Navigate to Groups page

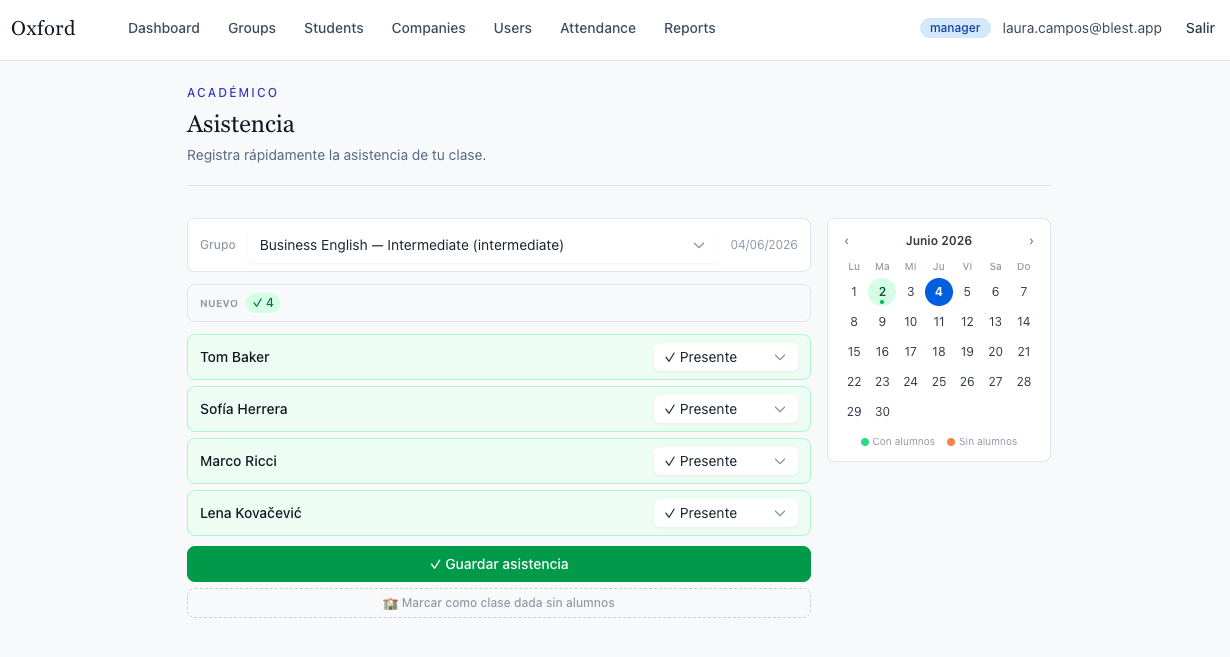tap(252, 28)
